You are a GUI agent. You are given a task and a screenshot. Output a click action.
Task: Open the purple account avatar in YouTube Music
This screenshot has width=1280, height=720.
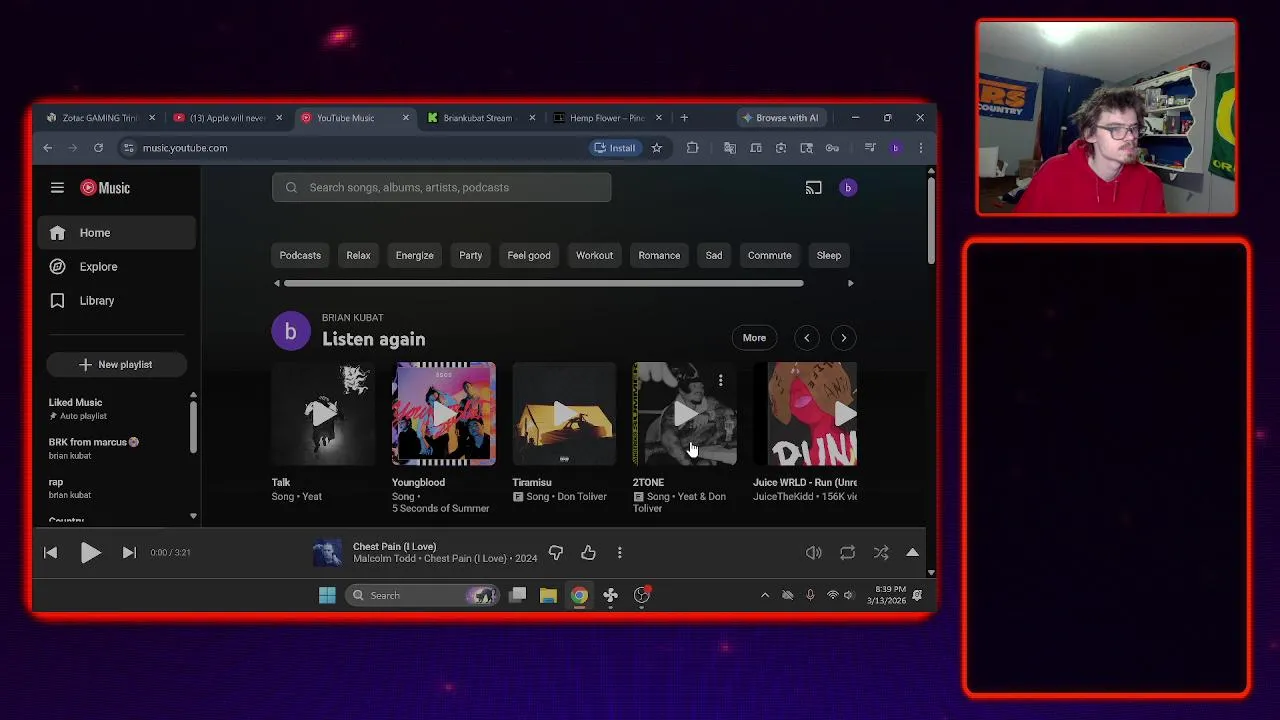(x=848, y=187)
